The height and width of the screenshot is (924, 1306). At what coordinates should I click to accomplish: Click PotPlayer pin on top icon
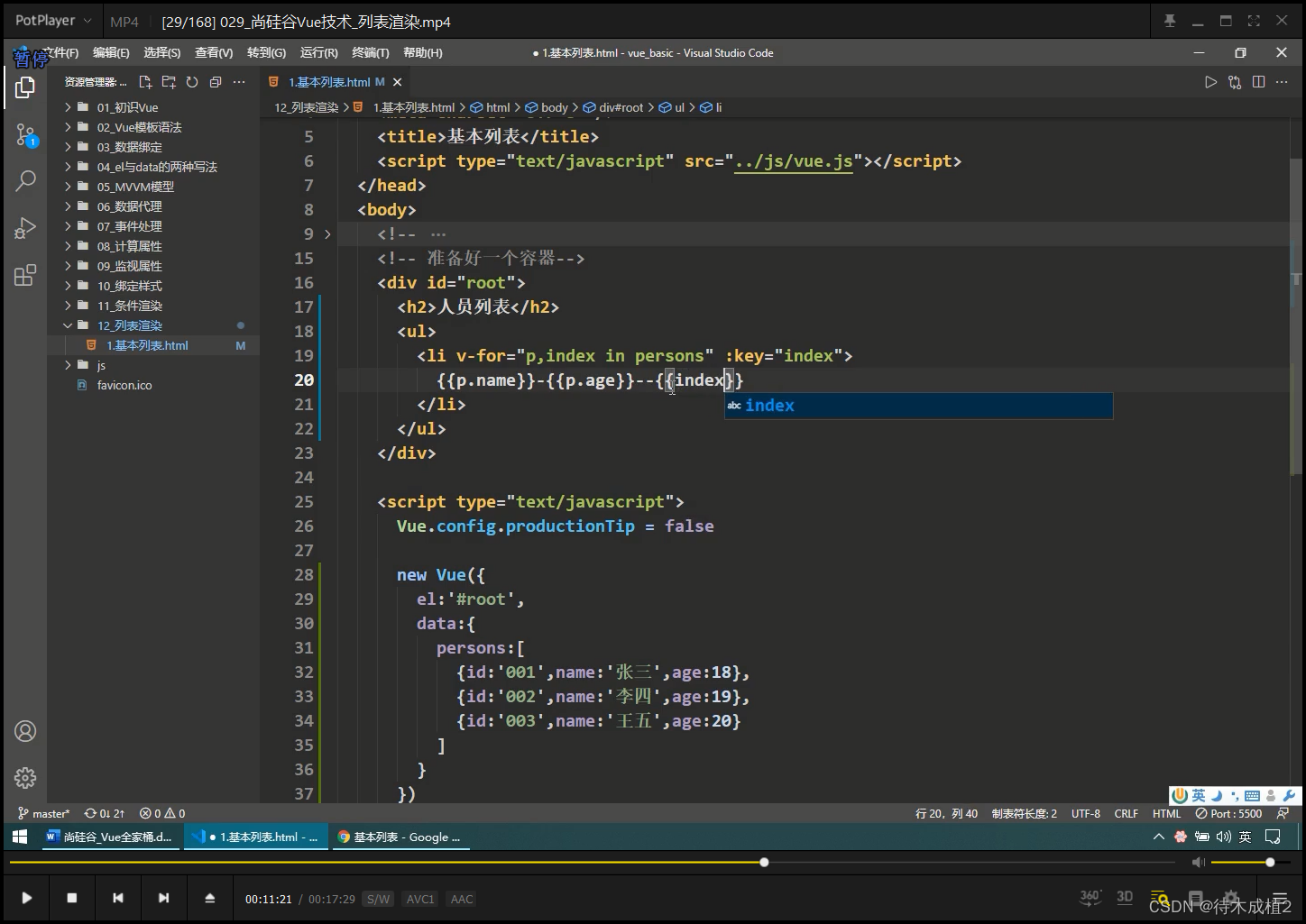(x=1170, y=21)
